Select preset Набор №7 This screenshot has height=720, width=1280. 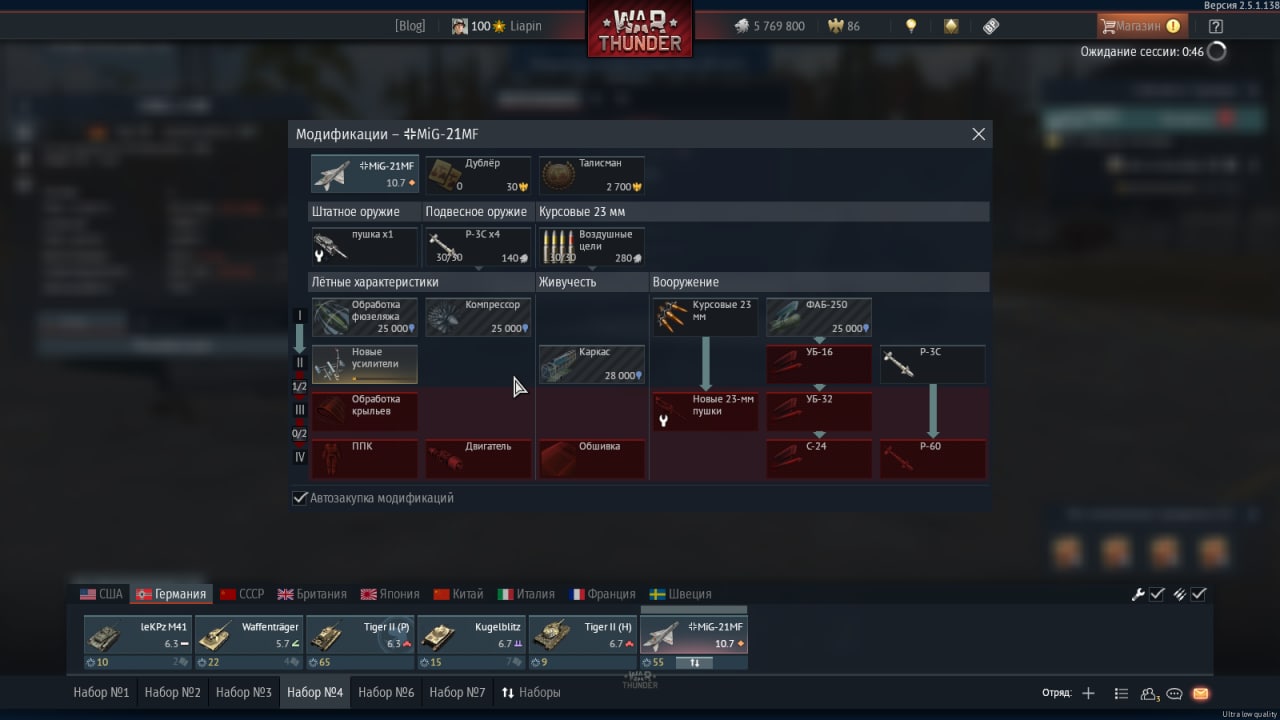(x=457, y=692)
